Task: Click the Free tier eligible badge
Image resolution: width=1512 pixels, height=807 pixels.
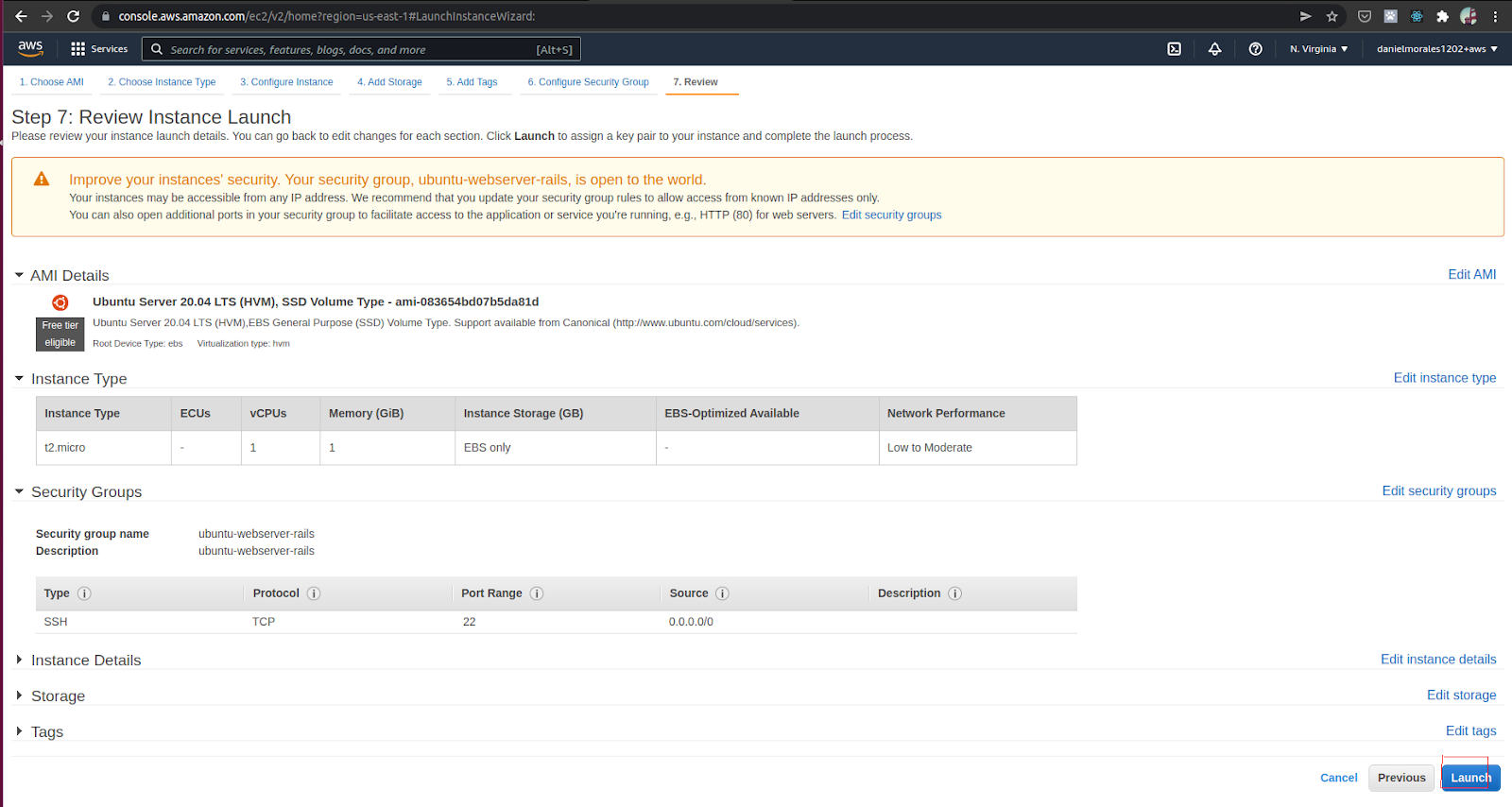Action: (x=60, y=334)
